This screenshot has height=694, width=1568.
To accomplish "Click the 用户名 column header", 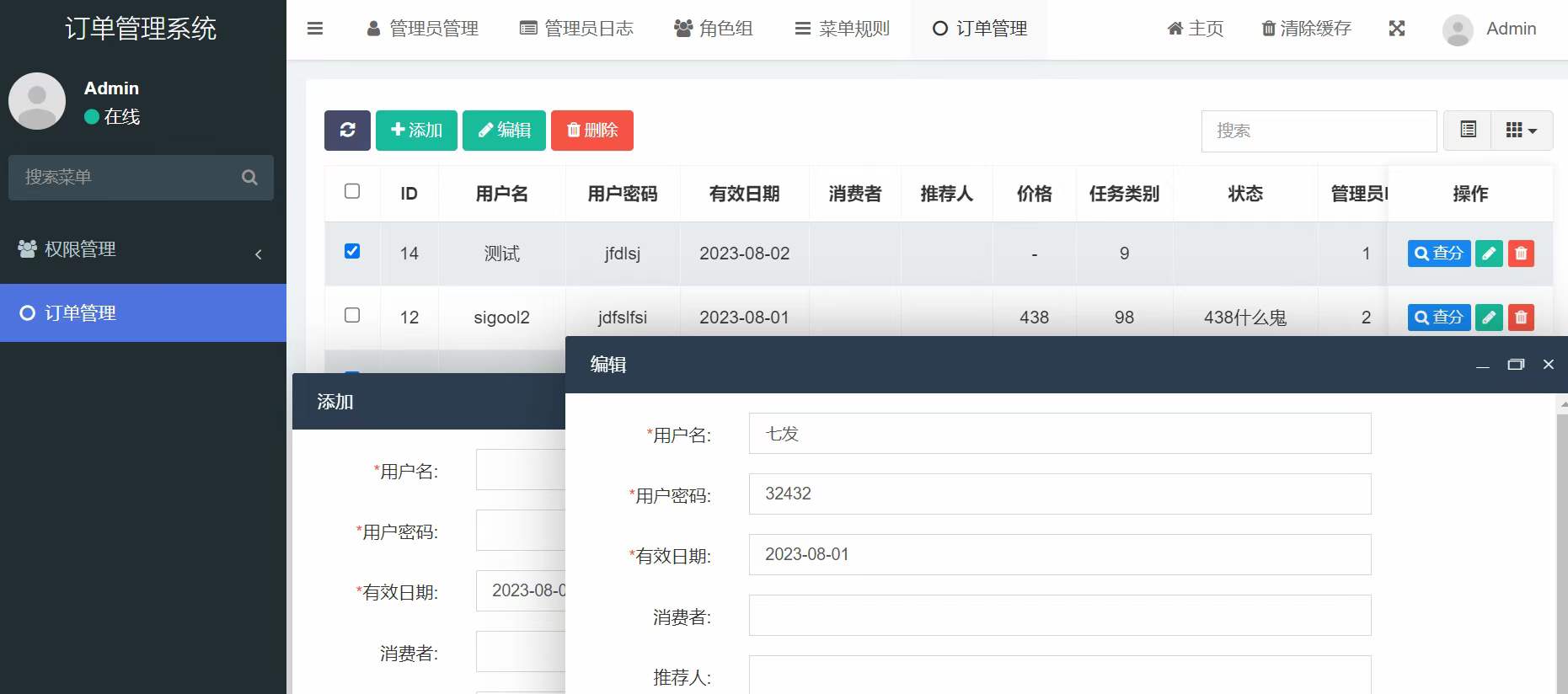I will pyautogui.click(x=502, y=194).
